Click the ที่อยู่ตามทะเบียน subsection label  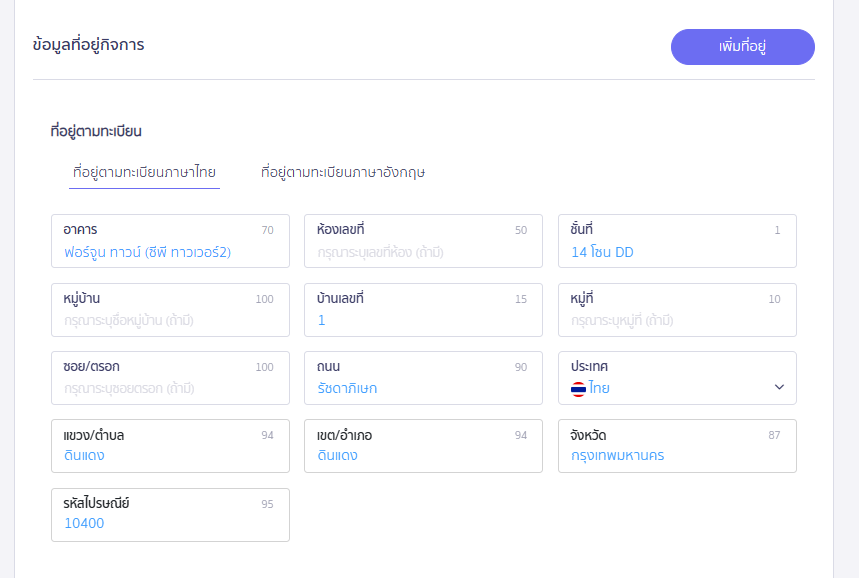tap(96, 131)
